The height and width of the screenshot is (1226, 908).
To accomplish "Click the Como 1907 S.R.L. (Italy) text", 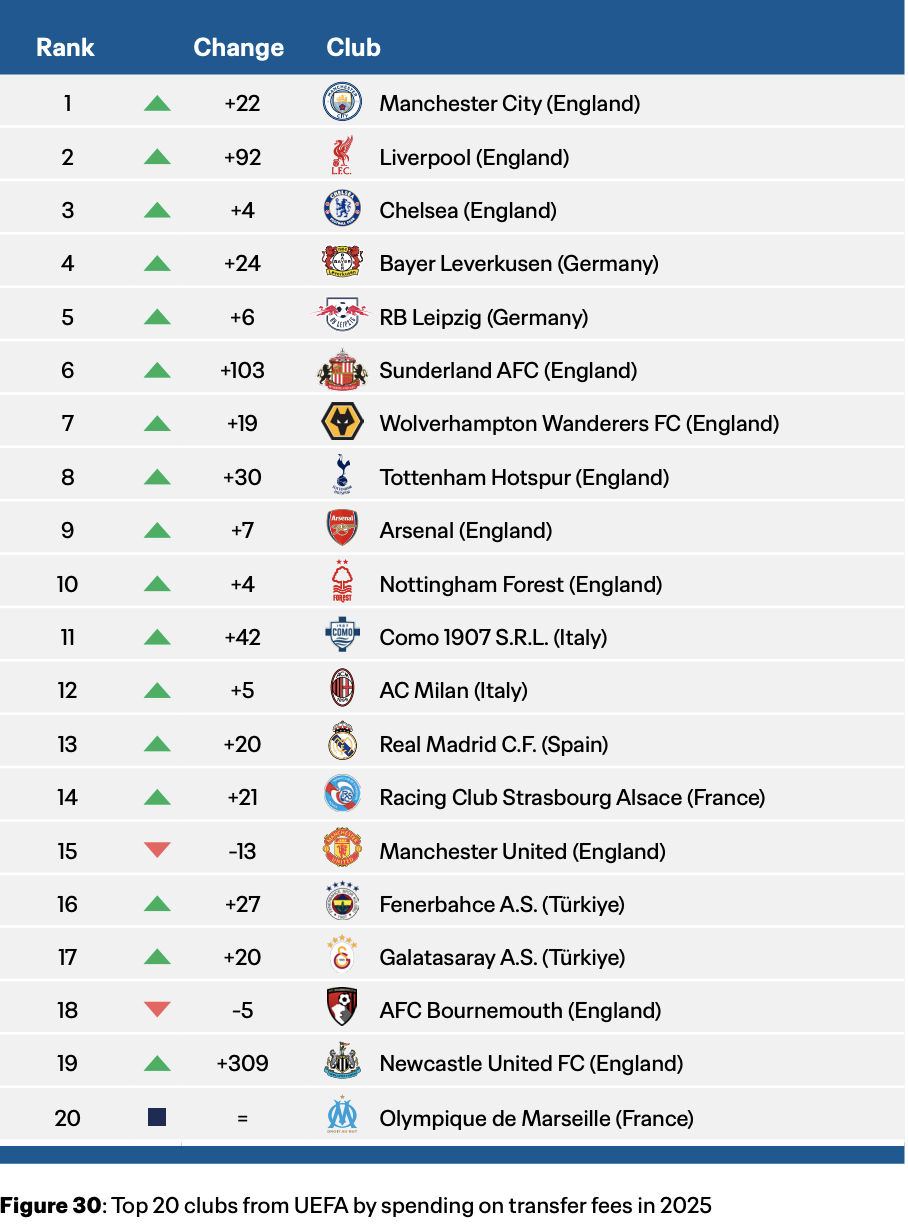I will pos(493,637).
